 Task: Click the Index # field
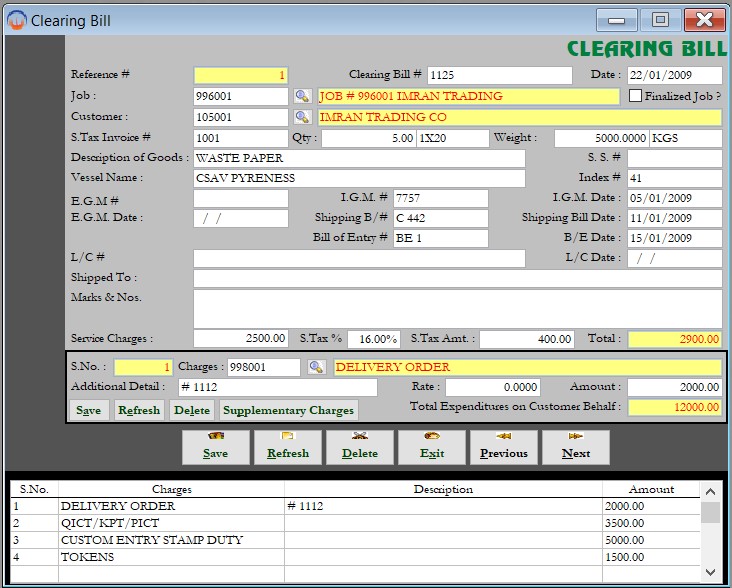point(675,178)
